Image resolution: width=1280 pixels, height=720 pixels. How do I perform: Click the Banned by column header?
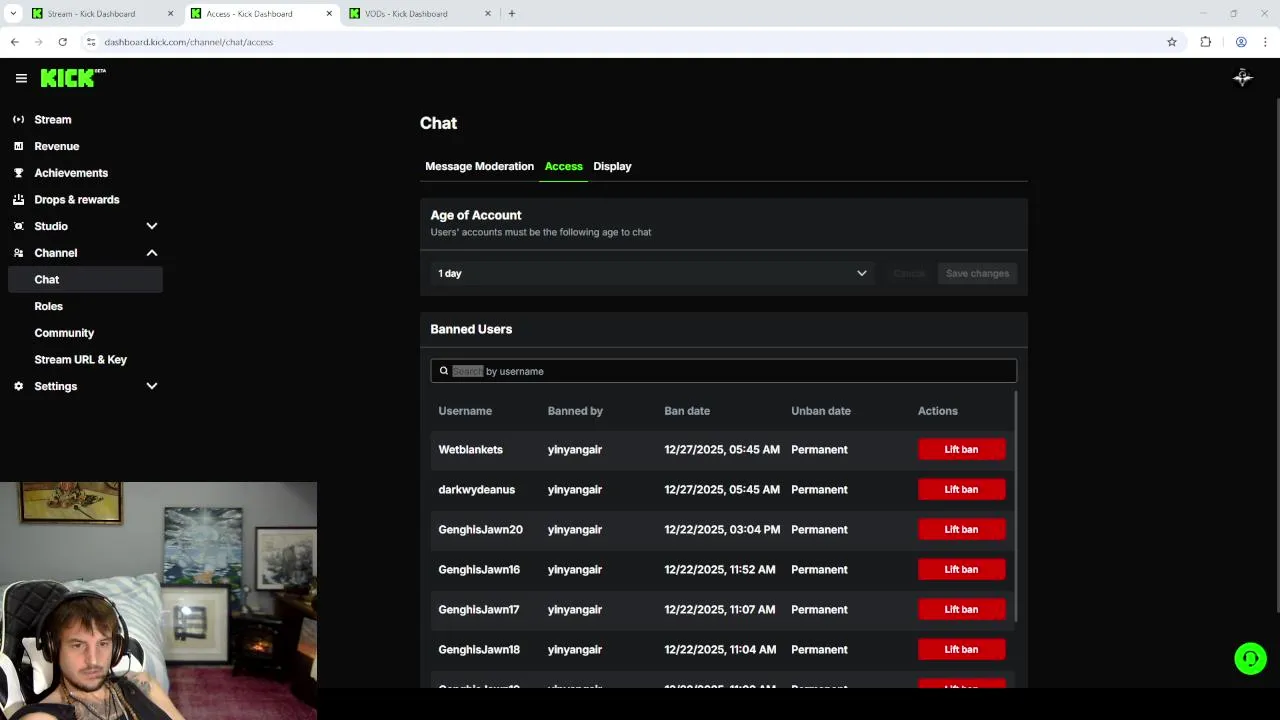575,411
